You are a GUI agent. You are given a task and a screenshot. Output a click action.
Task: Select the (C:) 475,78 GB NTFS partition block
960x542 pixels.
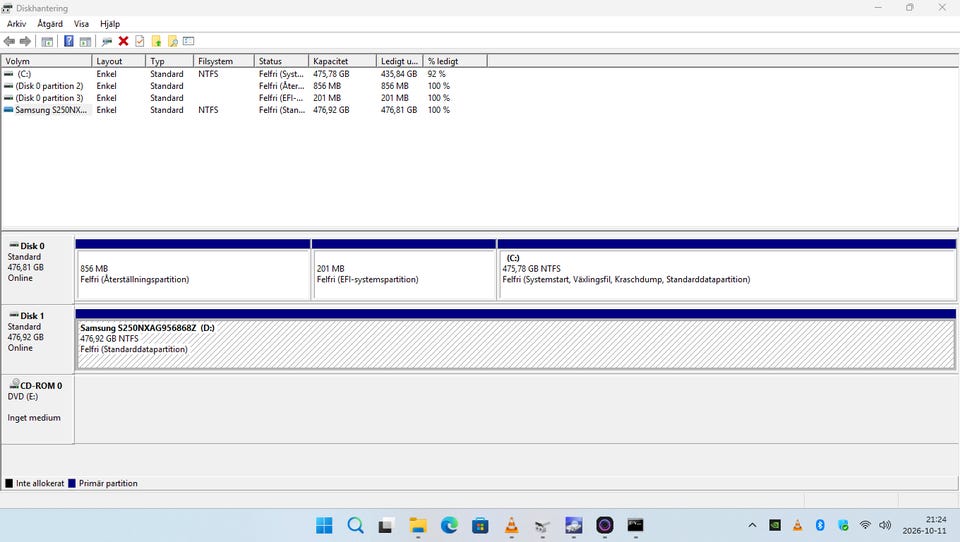coord(727,269)
